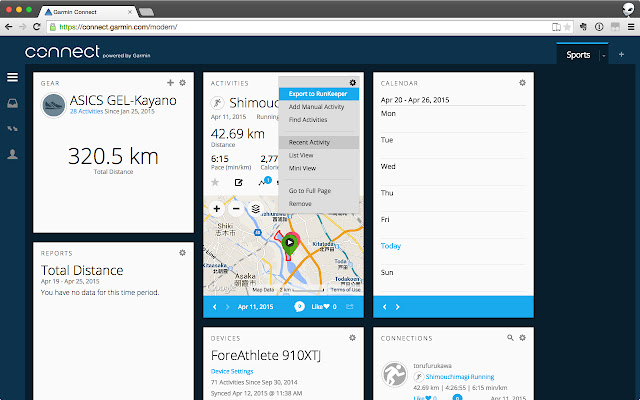640x400 pixels.
Task: Open Devices widget settings gear
Action: click(x=353, y=338)
